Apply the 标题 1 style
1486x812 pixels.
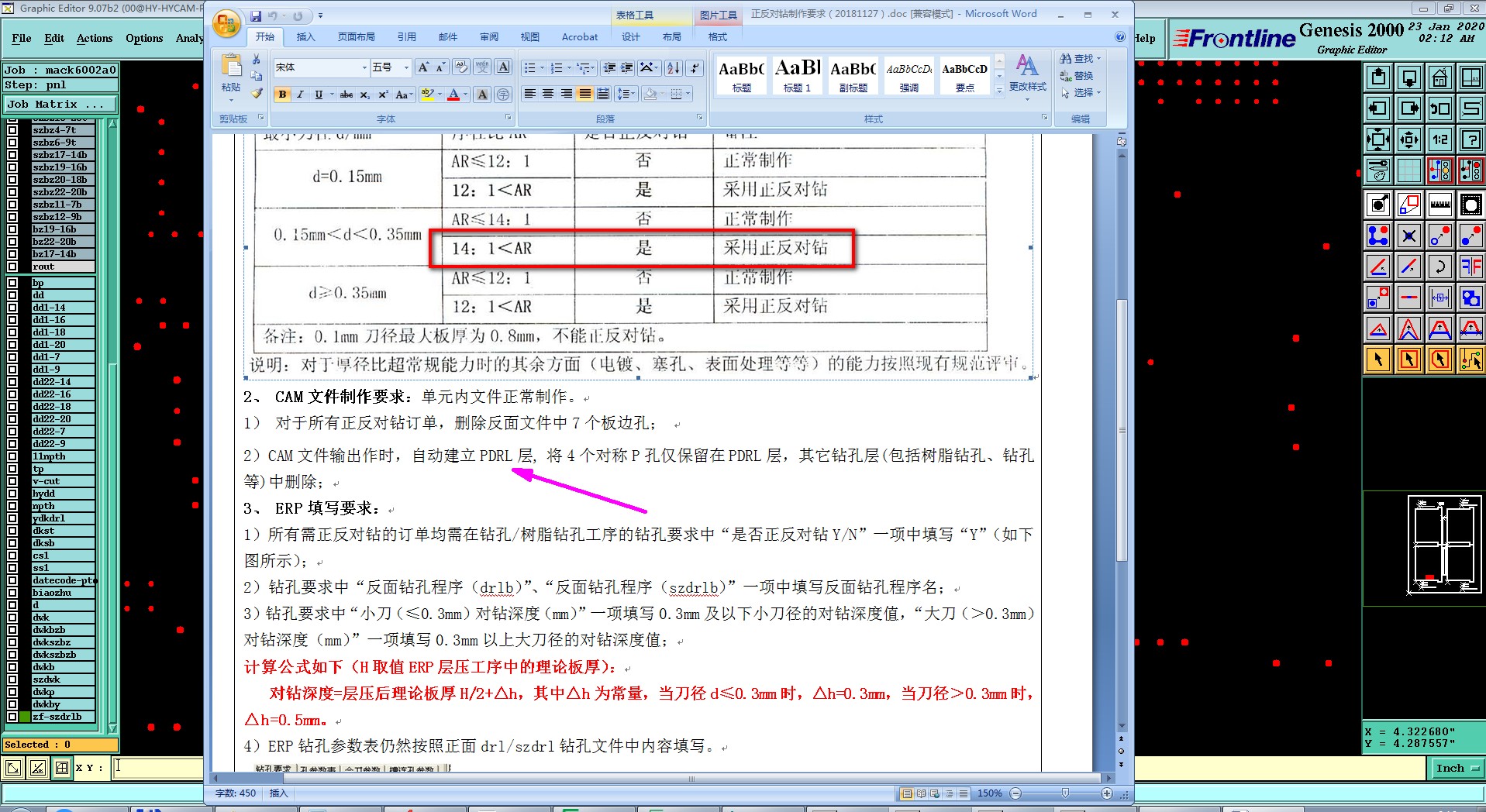point(797,76)
